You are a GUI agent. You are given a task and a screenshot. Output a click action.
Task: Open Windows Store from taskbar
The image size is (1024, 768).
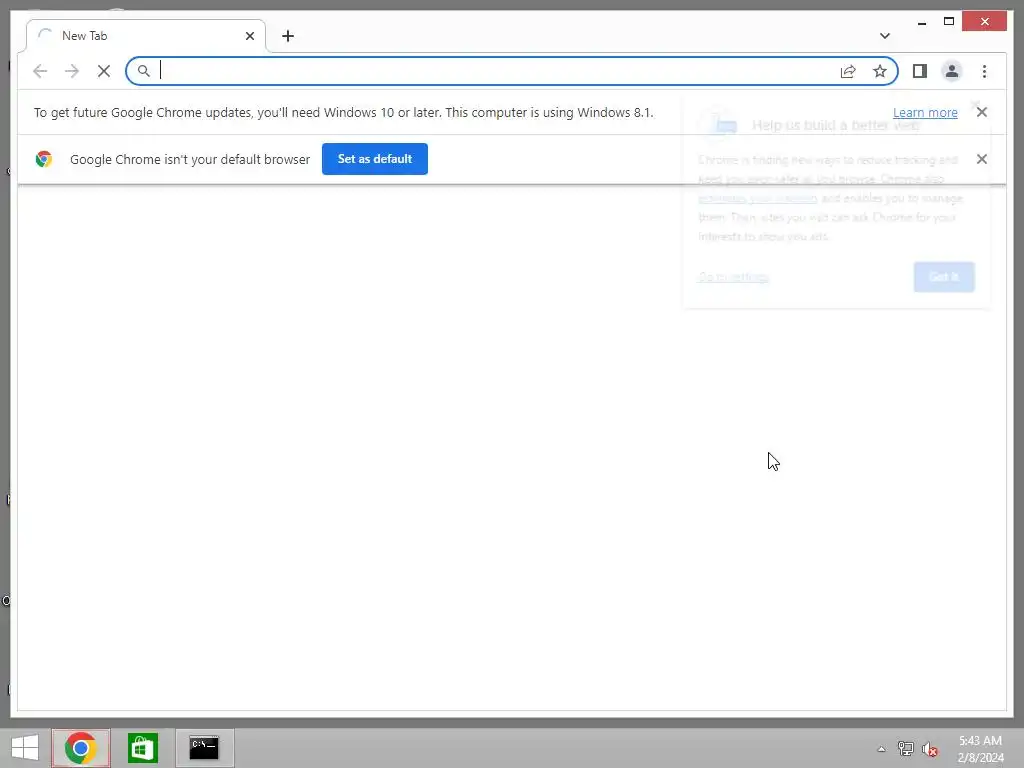[142, 748]
